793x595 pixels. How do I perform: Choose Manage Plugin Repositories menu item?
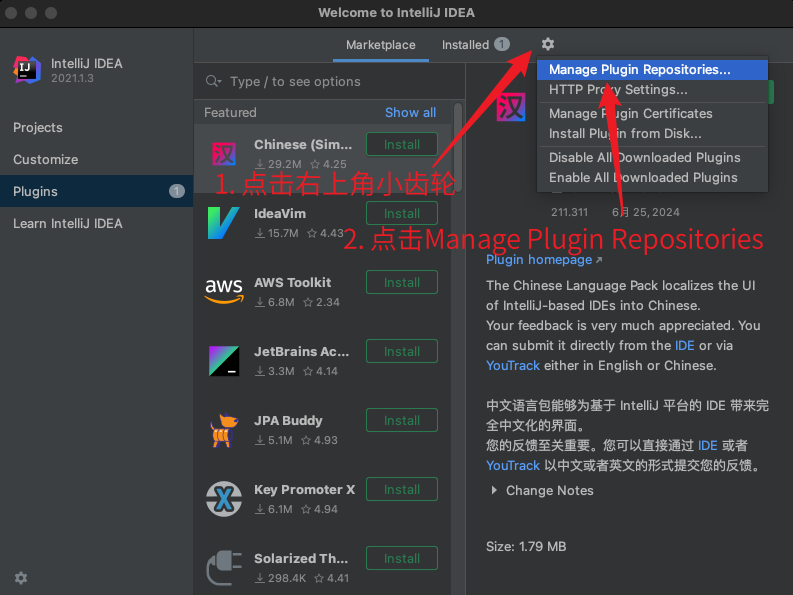[x=639, y=70]
